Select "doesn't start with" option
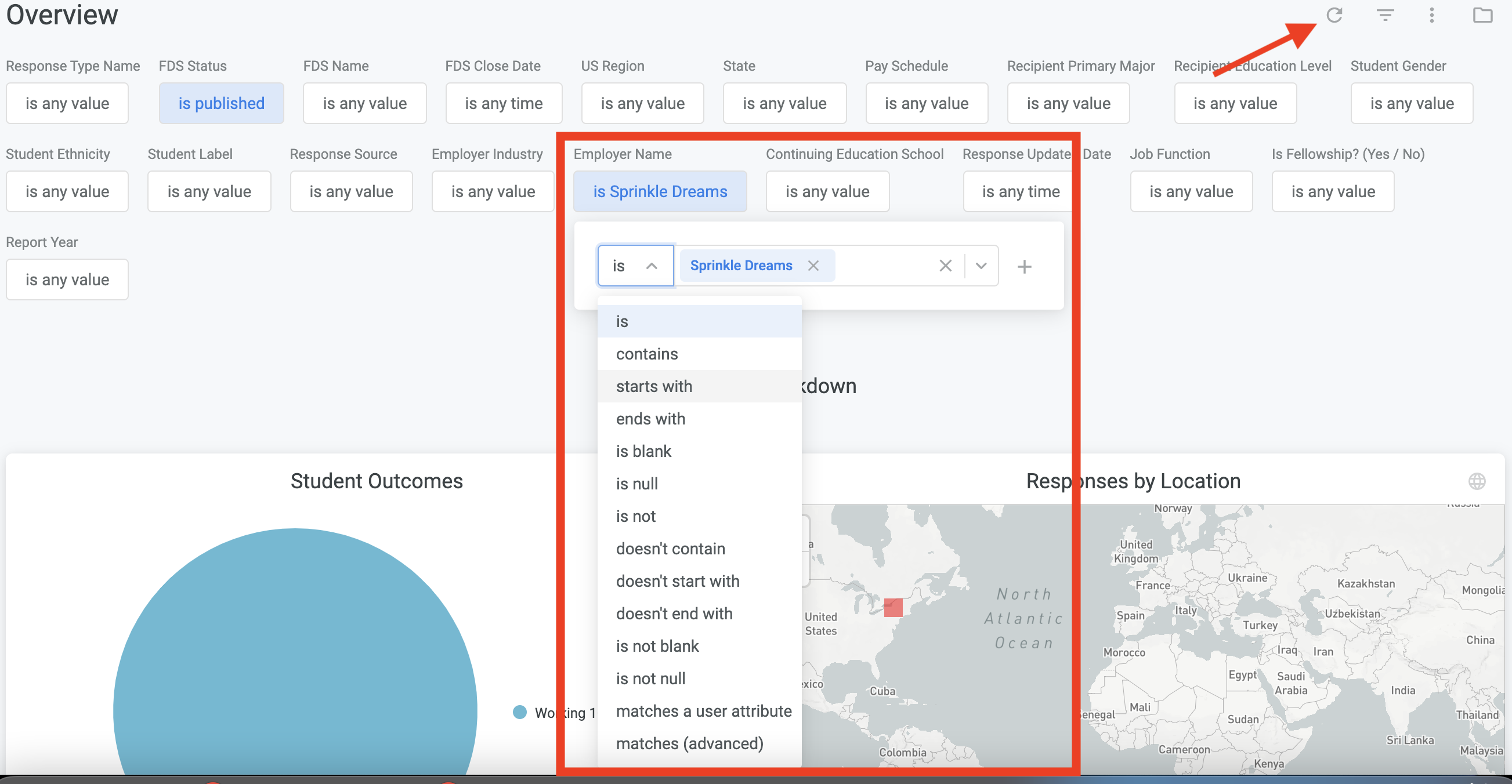Image resolution: width=1512 pixels, height=784 pixels. [699, 581]
